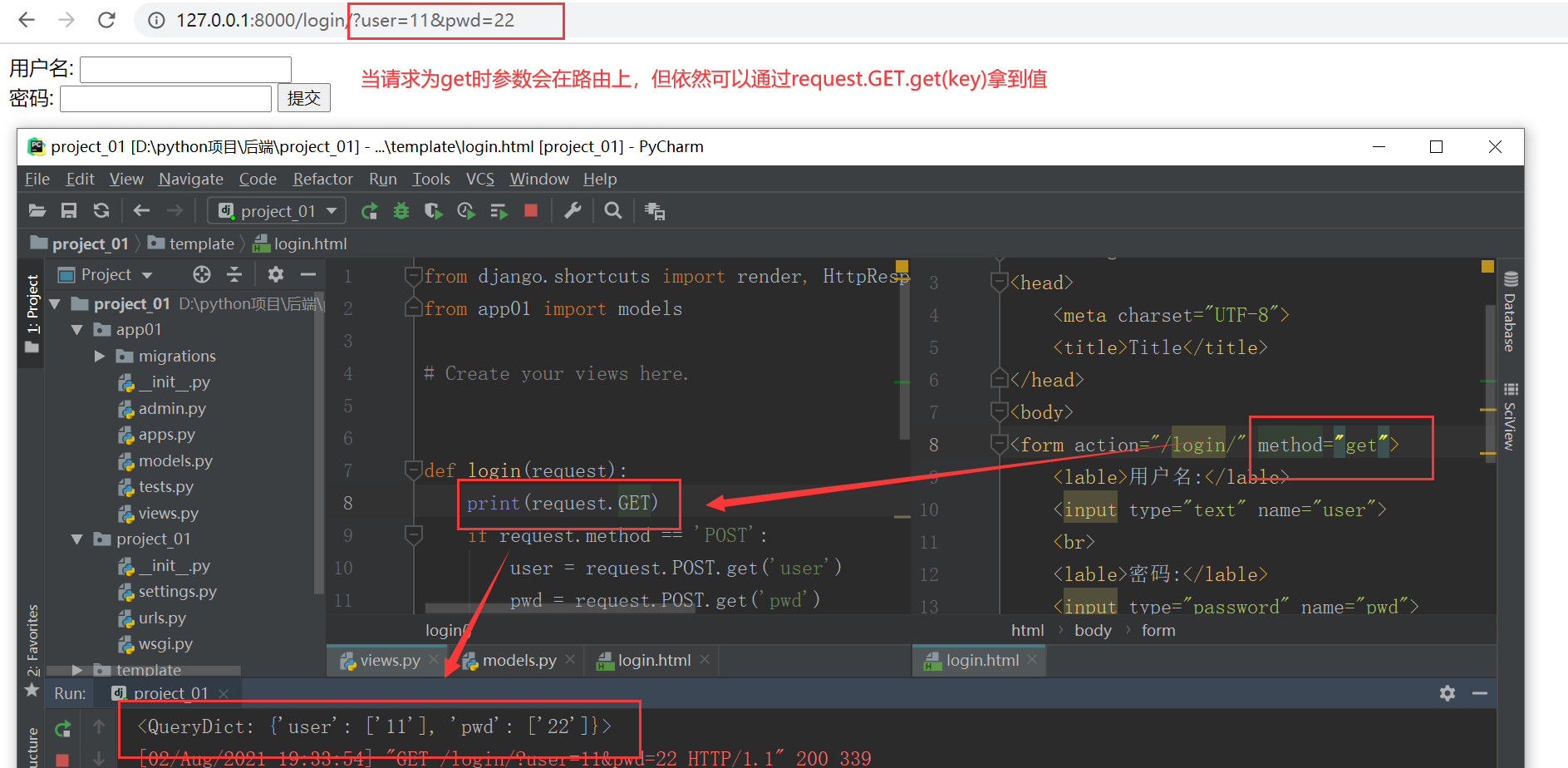Open the Edit menu
The image size is (1568, 768).
pyautogui.click(x=81, y=179)
